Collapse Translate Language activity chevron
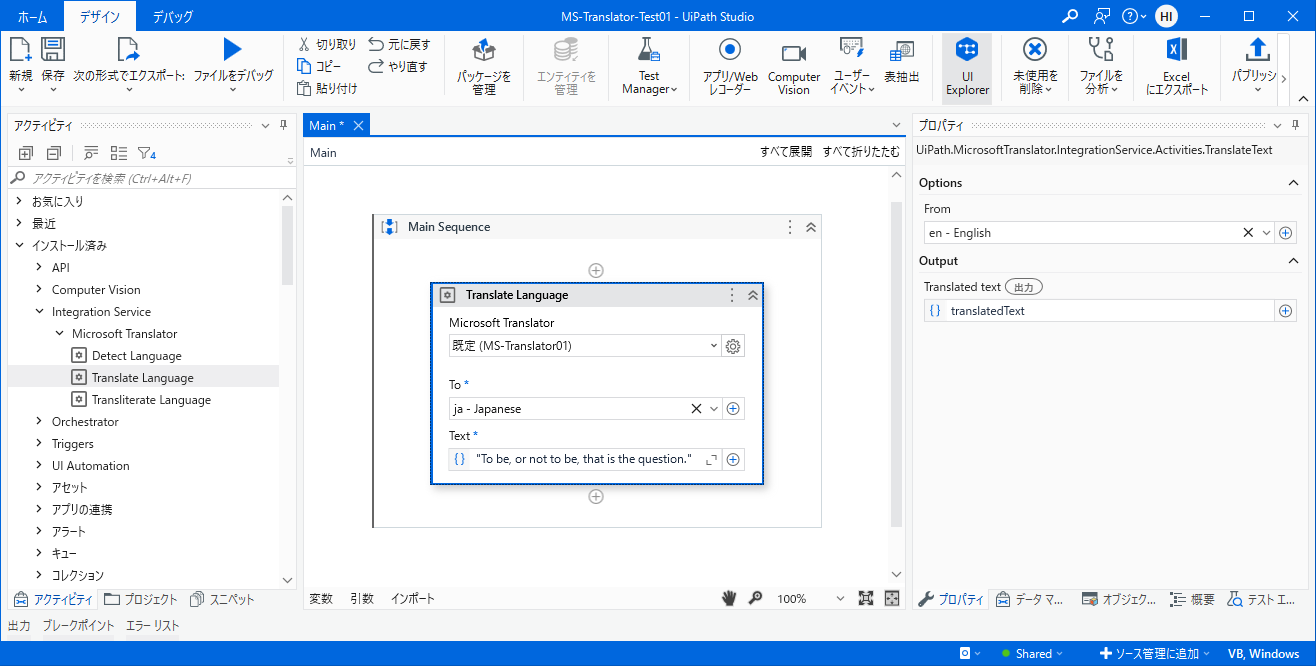This screenshot has height=666, width=1316. tap(753, 295)
